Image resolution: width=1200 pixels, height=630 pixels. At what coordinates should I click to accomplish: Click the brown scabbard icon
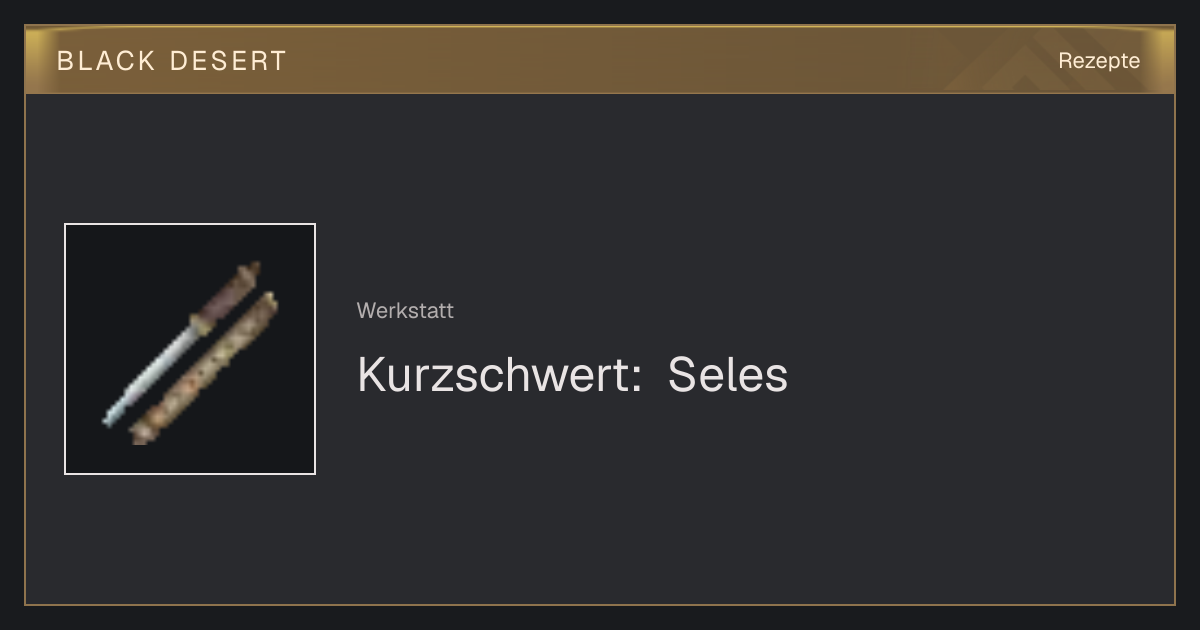pos(204,369)
